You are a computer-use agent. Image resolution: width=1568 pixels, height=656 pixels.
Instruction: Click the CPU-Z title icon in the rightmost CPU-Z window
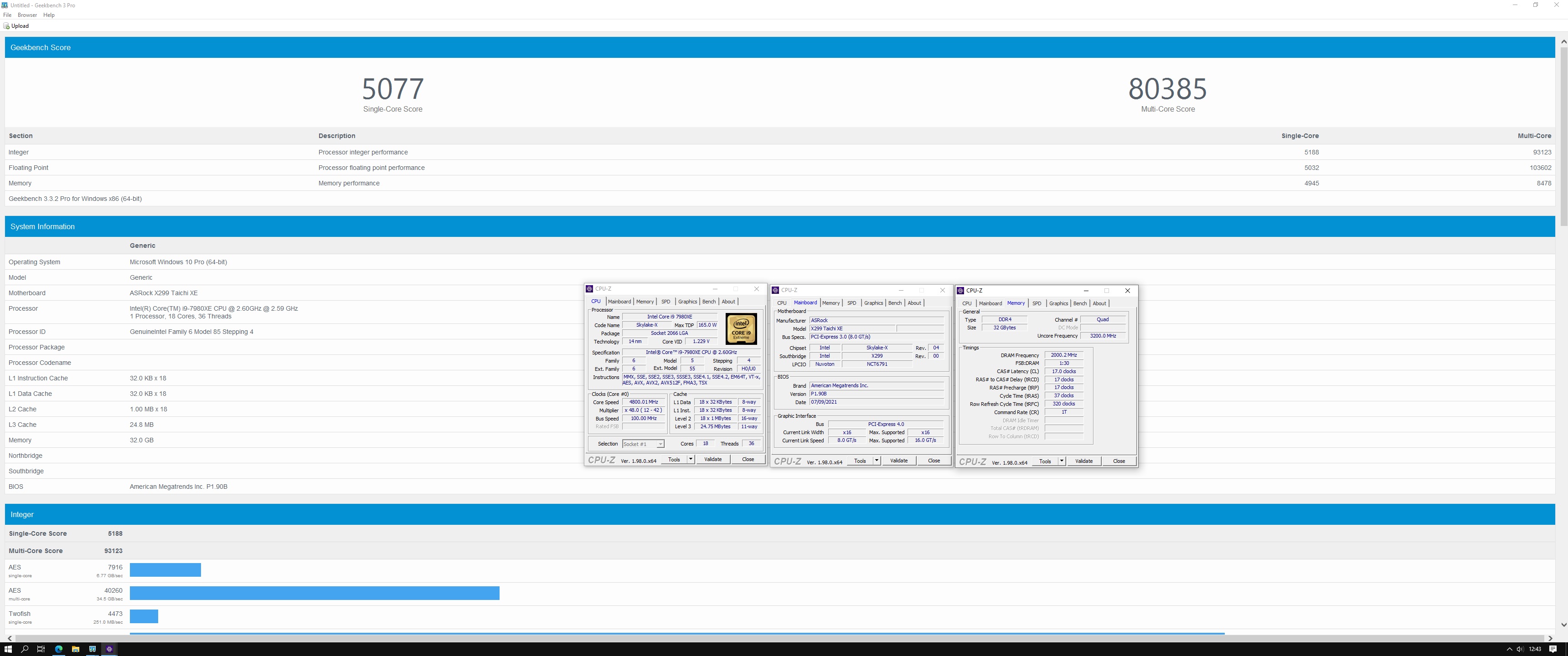point(960,291)
